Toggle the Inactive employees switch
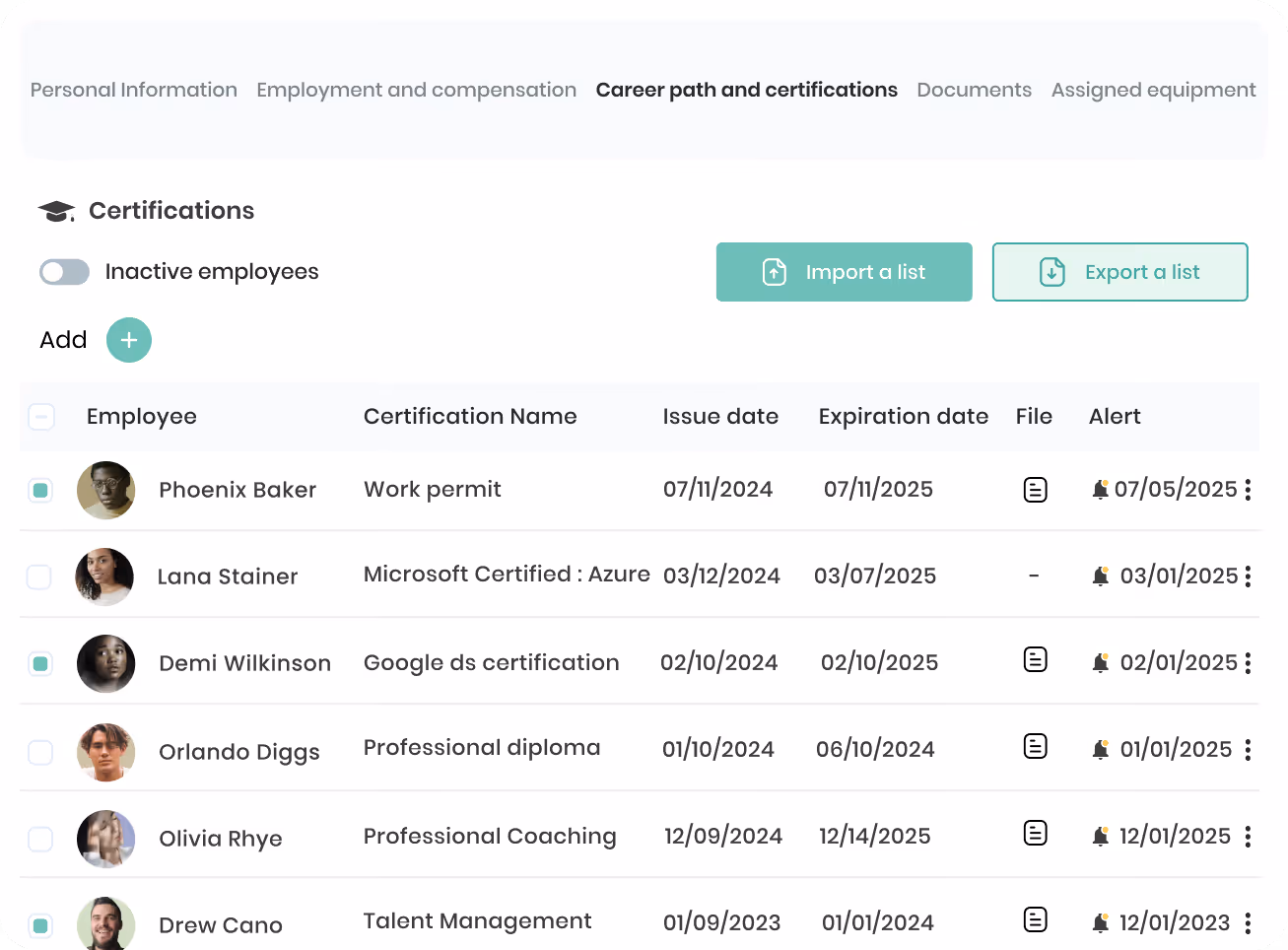Screen dimensions: 1288x950 coord(64,272)
